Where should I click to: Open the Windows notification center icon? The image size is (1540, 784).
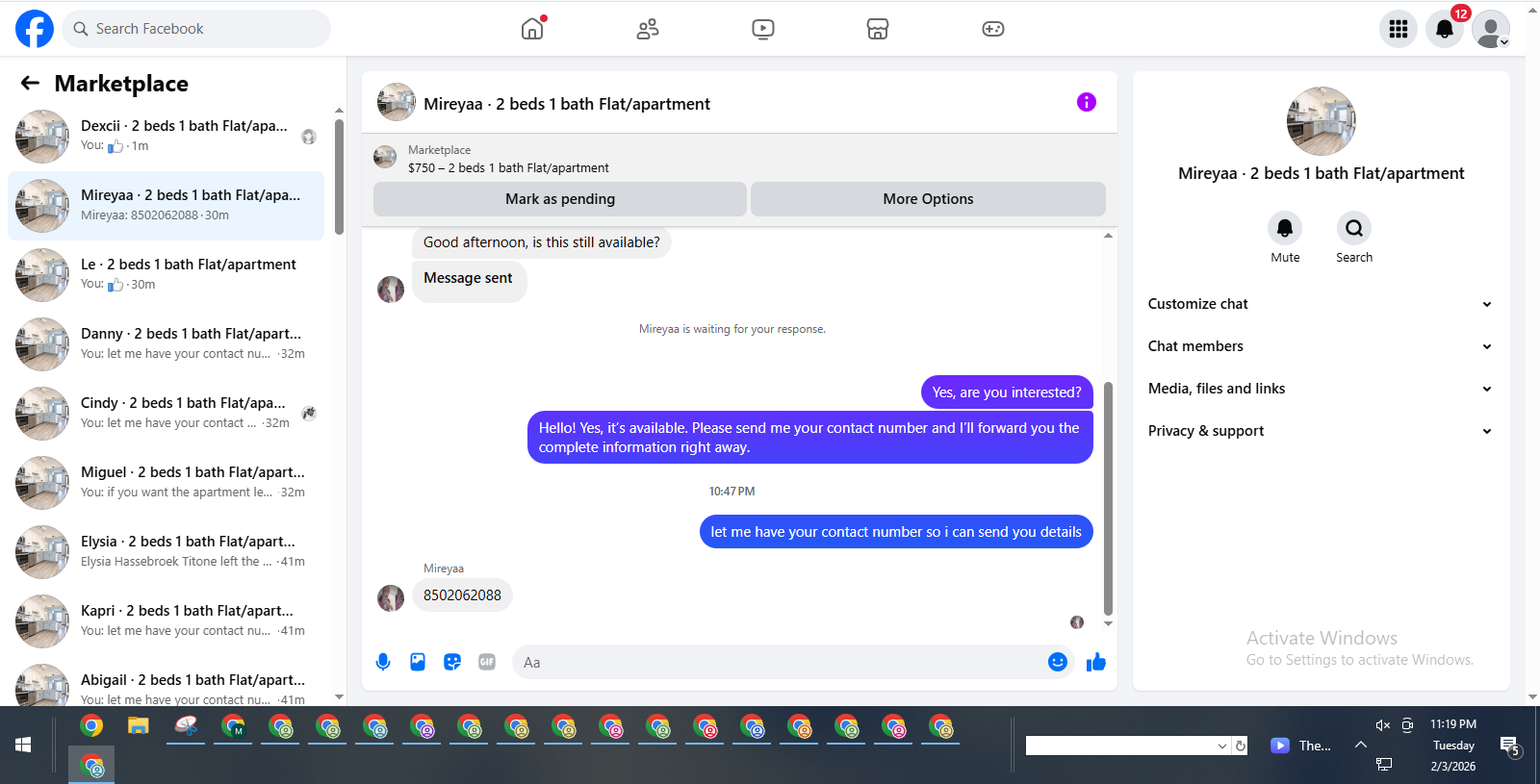point(1510,746)
